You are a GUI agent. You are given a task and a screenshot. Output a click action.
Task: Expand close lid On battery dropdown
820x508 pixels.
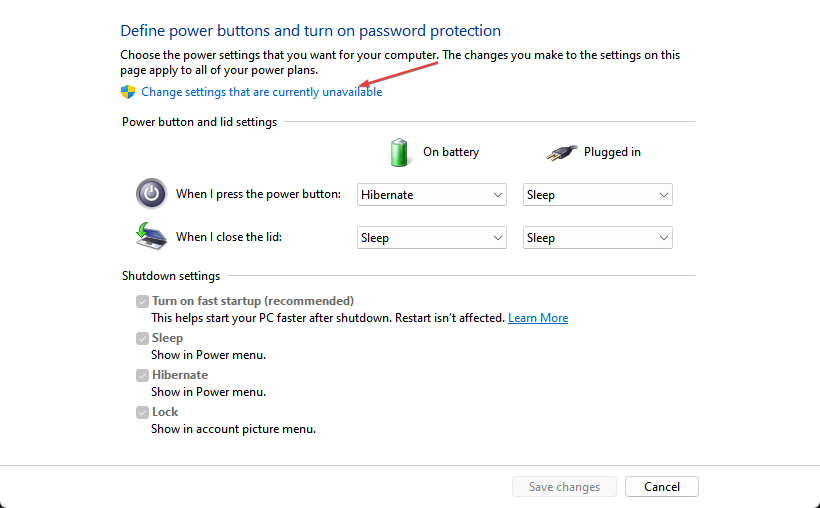[432, 238]
